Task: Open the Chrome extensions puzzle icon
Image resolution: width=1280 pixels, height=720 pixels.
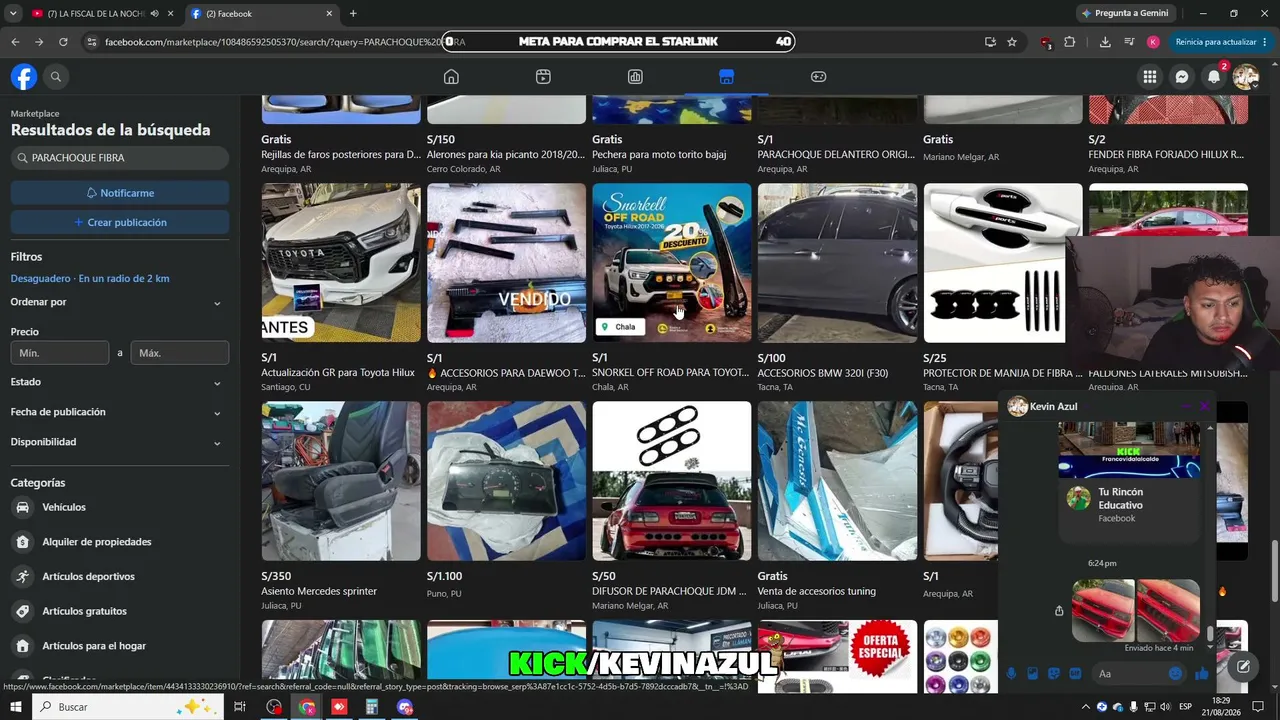Action: click(1069, 42)
